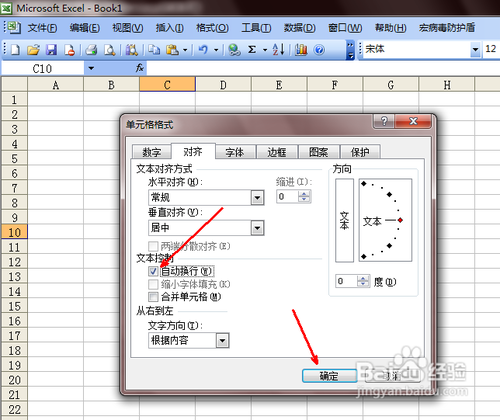Sort ascending with the A-Z icon
Screen dimensions: 500x420
[279, 50]
